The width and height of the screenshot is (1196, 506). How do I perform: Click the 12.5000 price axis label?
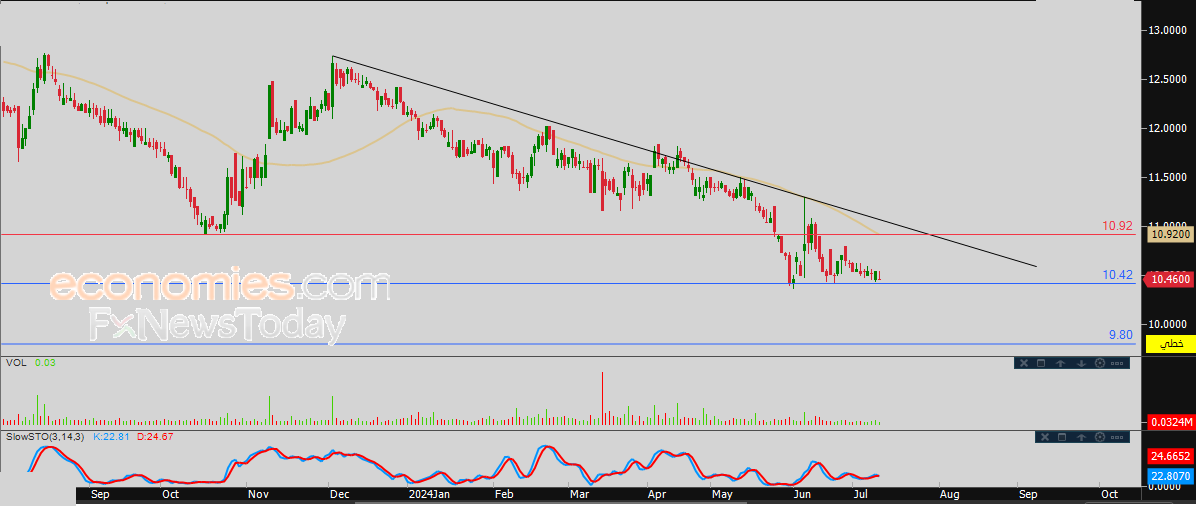pos(1169,79)
